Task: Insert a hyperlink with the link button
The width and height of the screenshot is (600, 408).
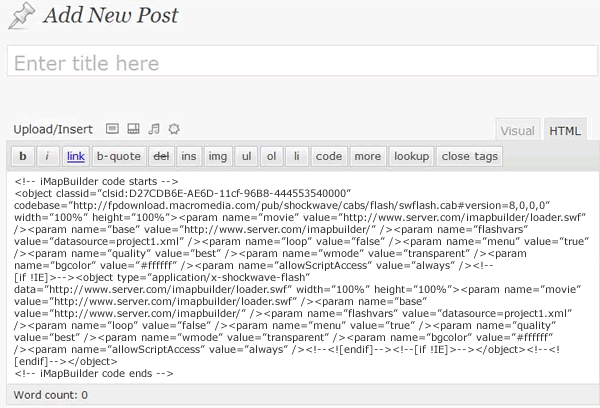Action: click(76, 156)
